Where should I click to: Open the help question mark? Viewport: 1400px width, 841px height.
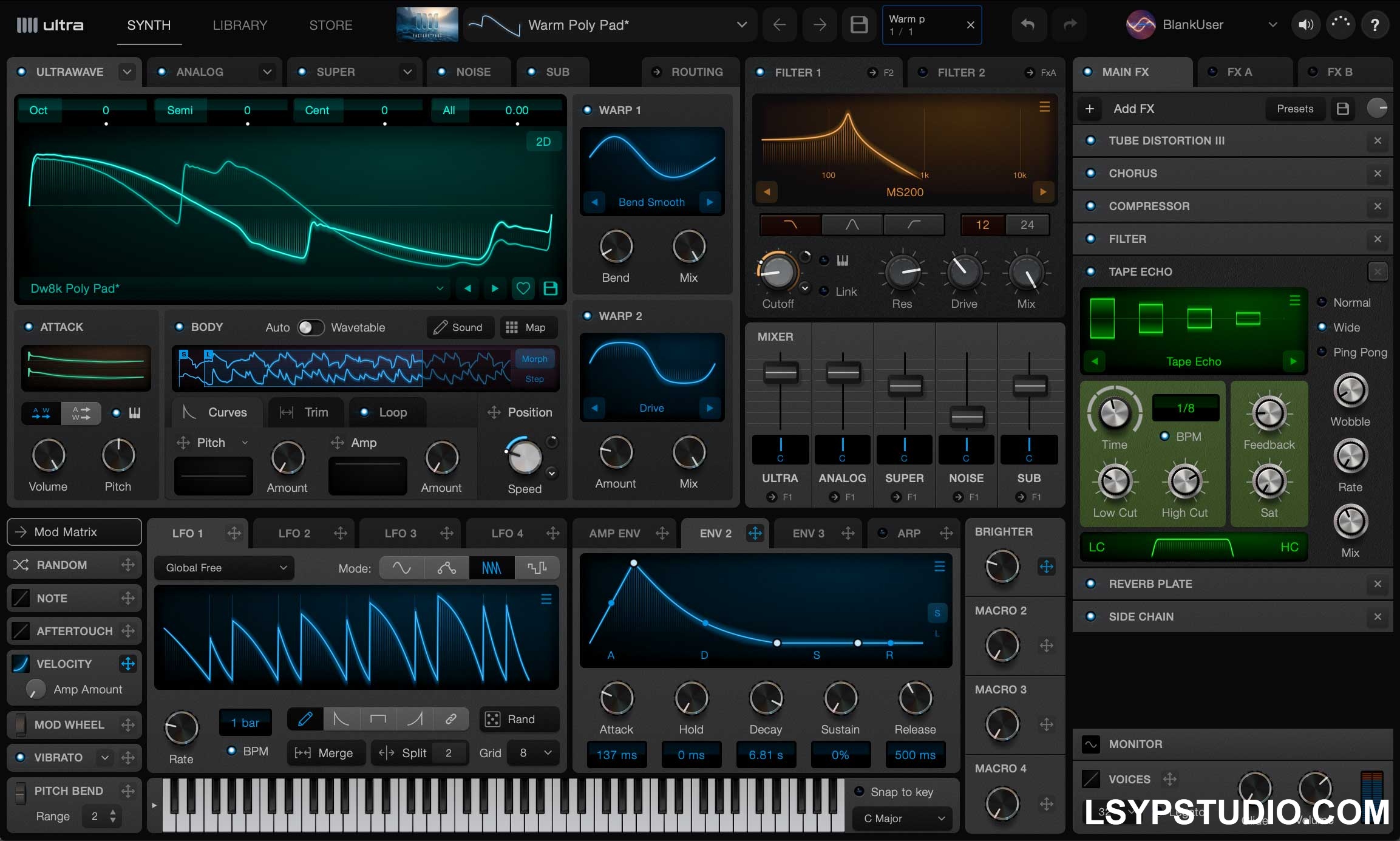click(x=1375, y=25)
